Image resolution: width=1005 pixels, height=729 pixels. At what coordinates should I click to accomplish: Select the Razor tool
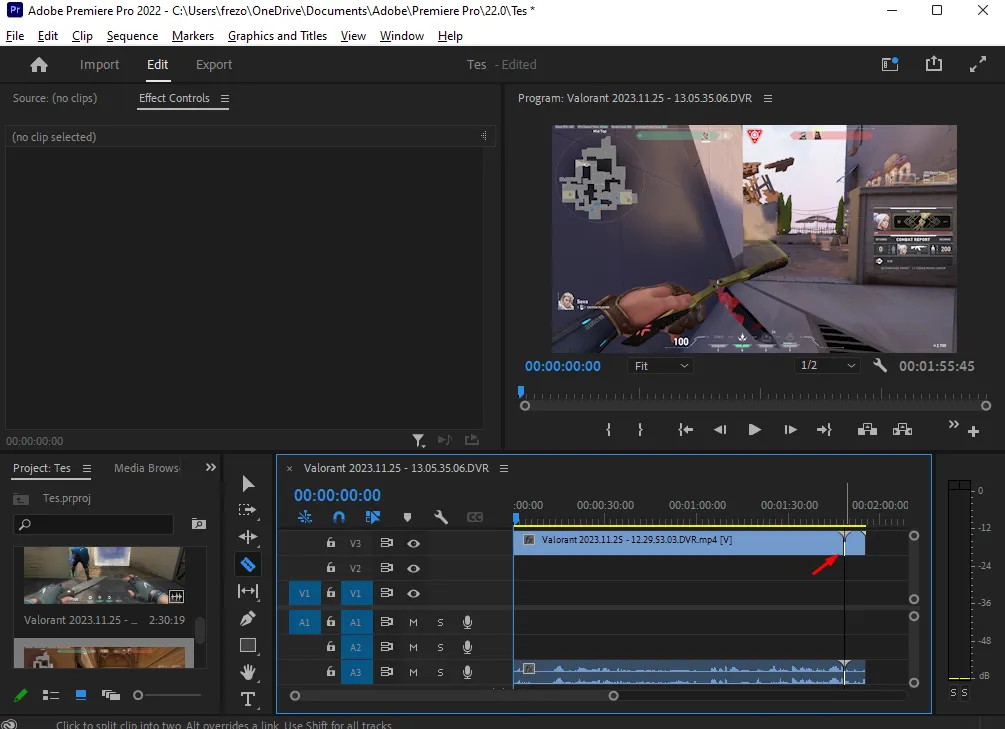click(248, 564)
